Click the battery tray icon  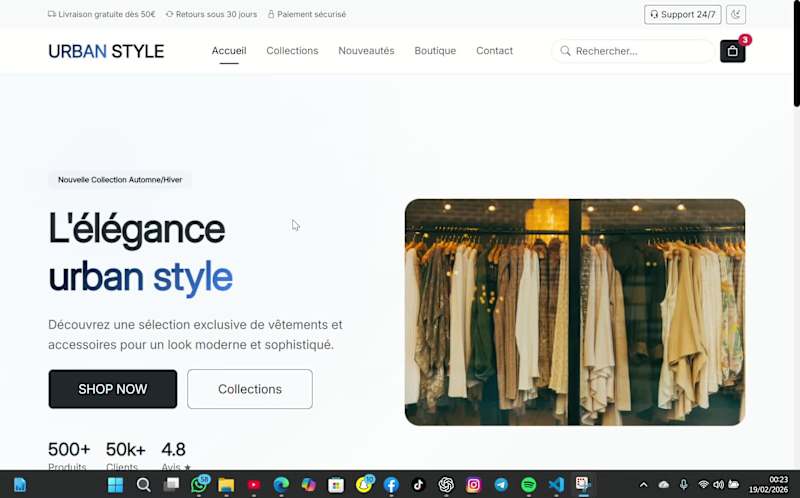(734, 485)
